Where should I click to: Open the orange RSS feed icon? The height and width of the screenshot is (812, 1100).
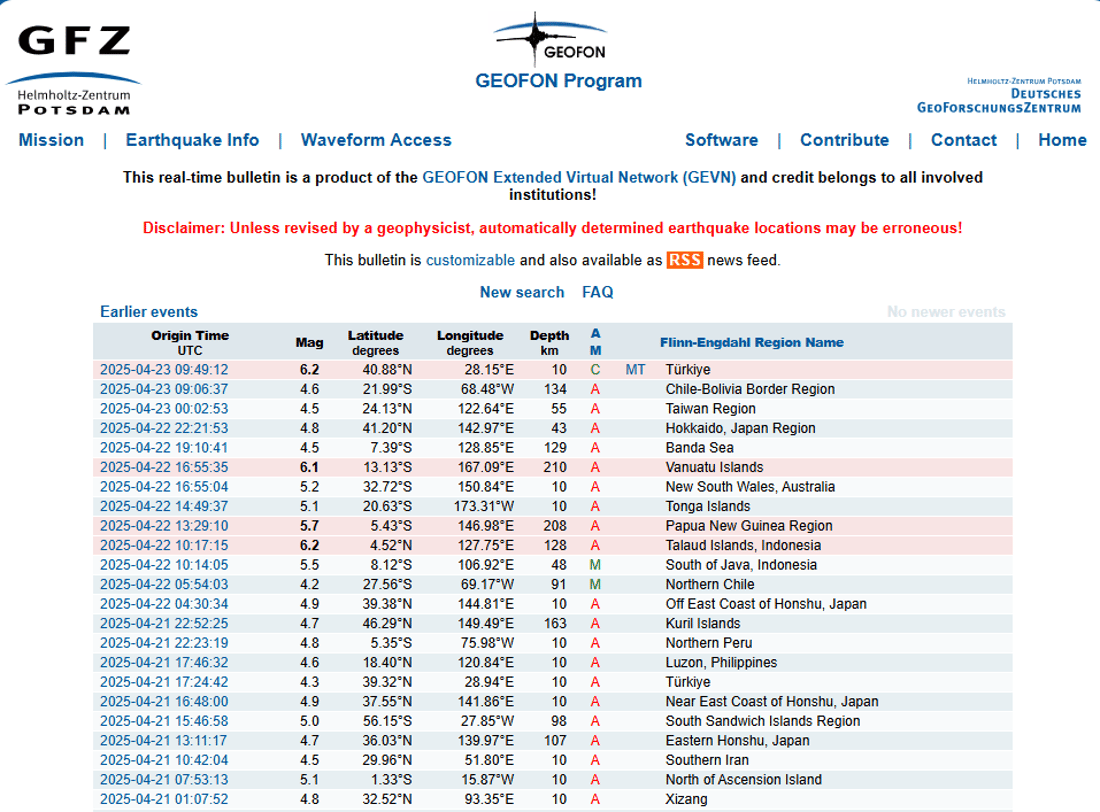click(684, 260)
